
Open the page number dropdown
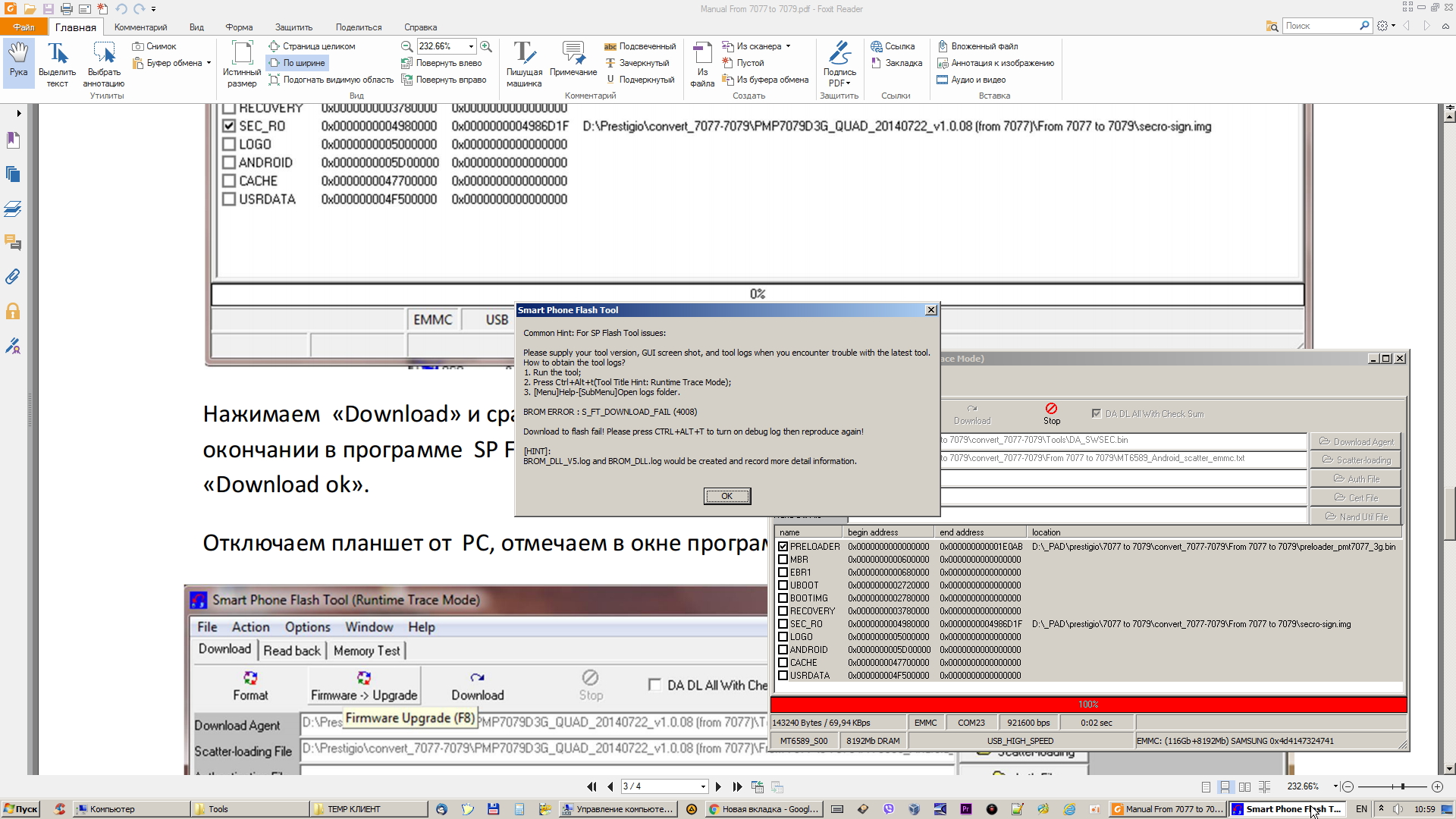(703, 786)
